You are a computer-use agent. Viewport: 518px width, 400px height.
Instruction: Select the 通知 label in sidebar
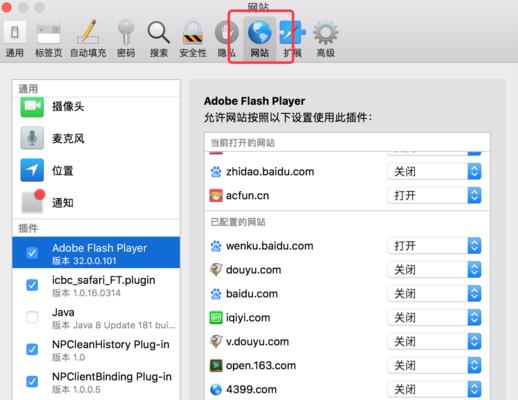coord(63,203)
